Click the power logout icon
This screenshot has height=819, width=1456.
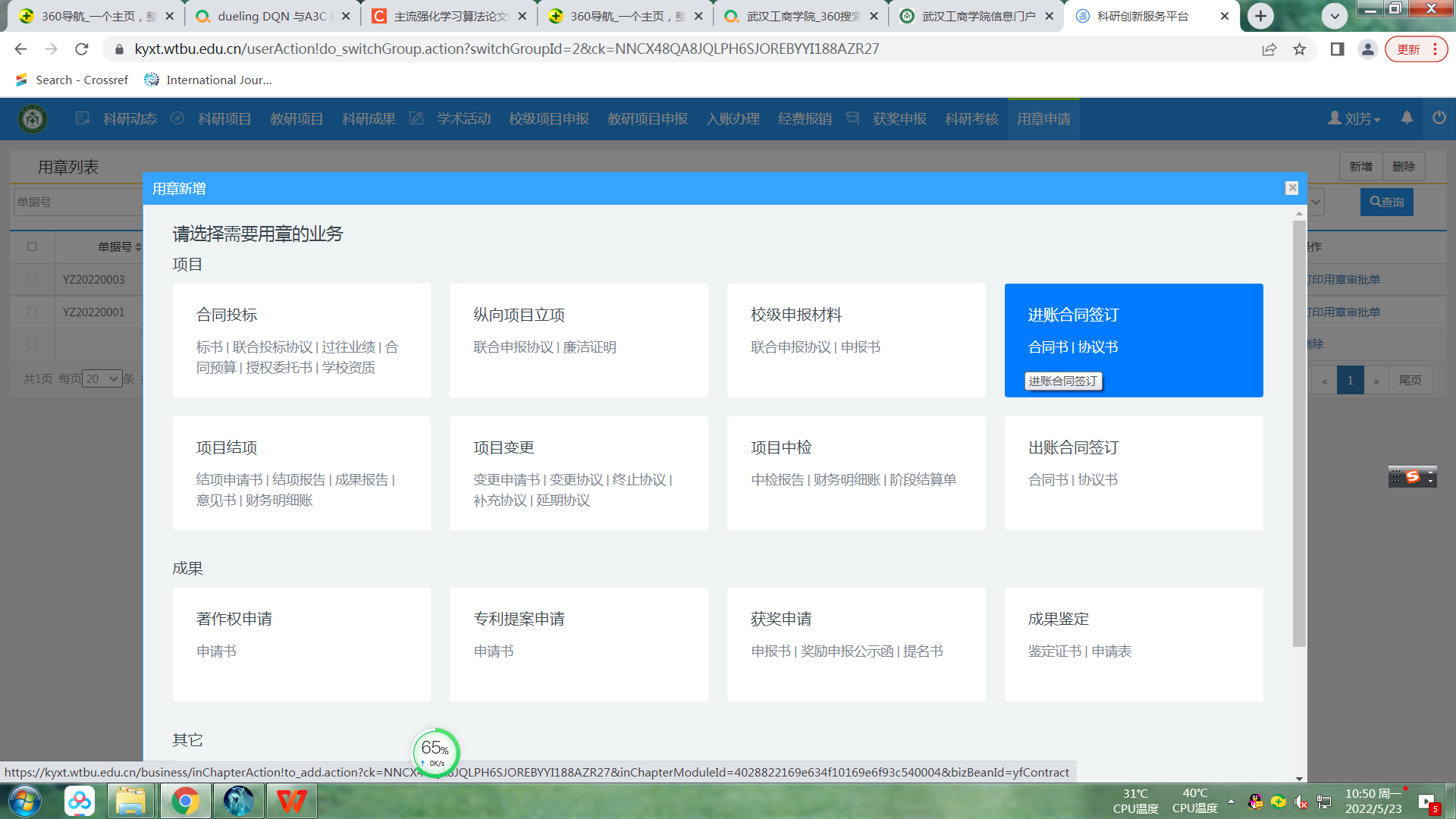(1439, 118)
